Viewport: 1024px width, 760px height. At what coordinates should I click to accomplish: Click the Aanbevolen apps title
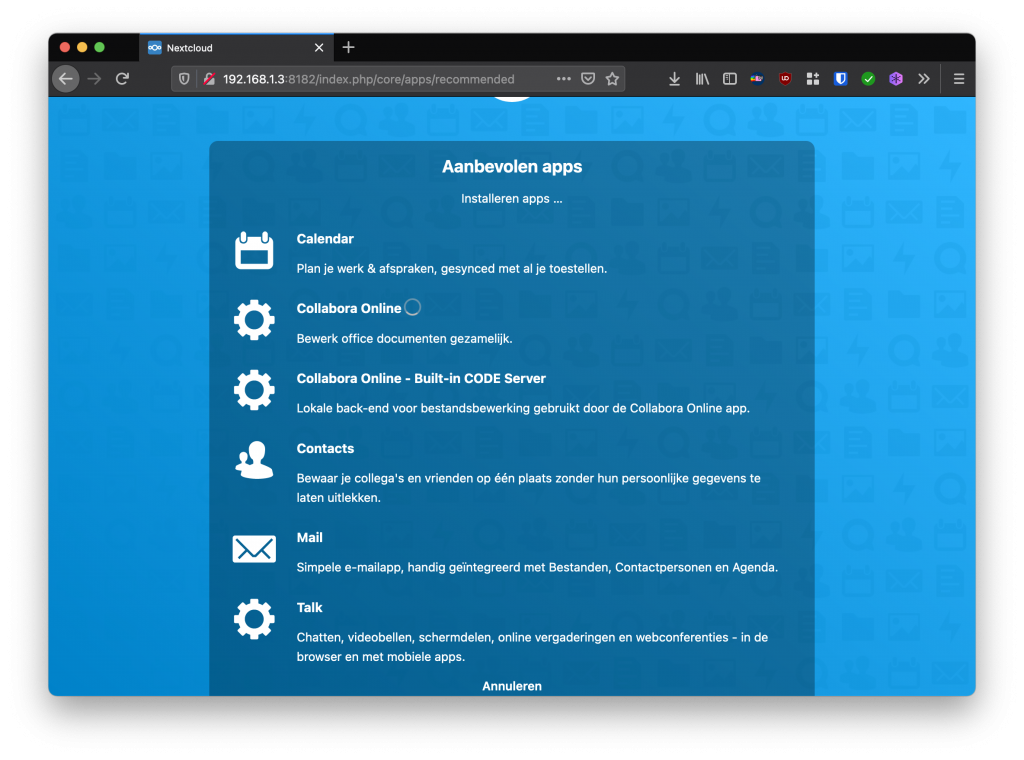[512, 166]
